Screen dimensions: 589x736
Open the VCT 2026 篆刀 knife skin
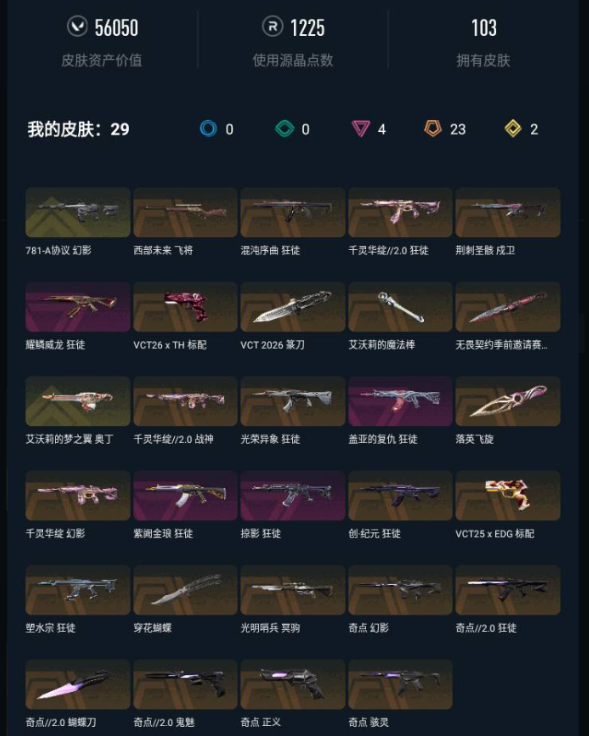293,307
